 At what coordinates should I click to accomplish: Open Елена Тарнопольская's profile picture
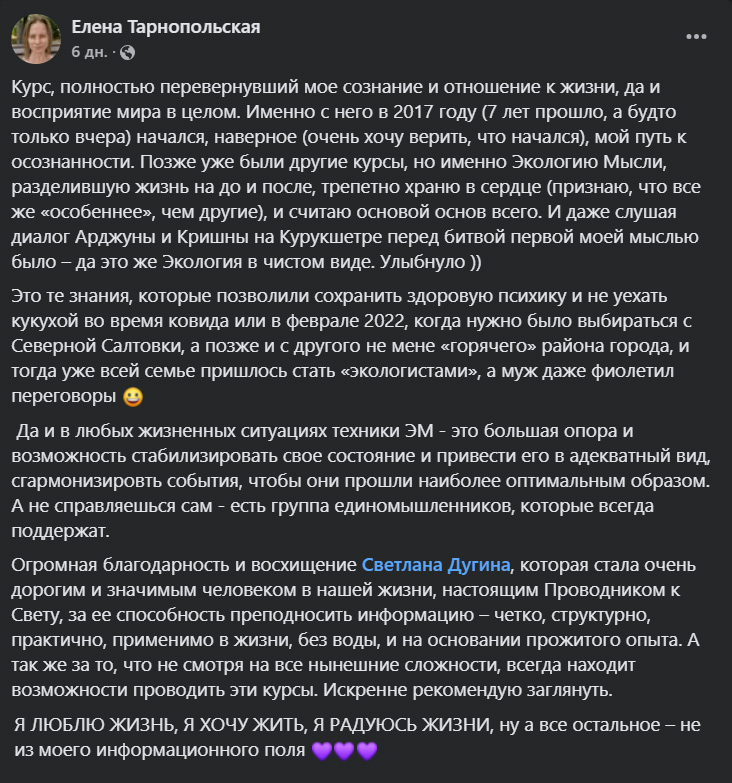click(x=36, y=38)
